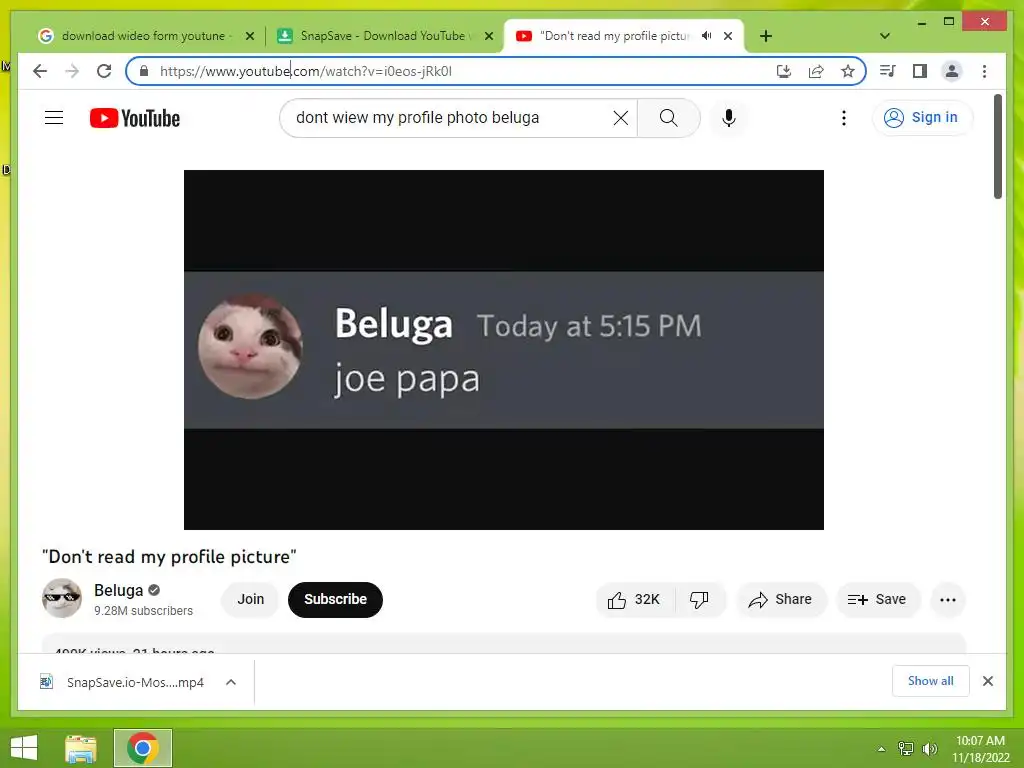Open YouTube settings three-dot menu
1024x768 pixels.
[x=844, y=118]
